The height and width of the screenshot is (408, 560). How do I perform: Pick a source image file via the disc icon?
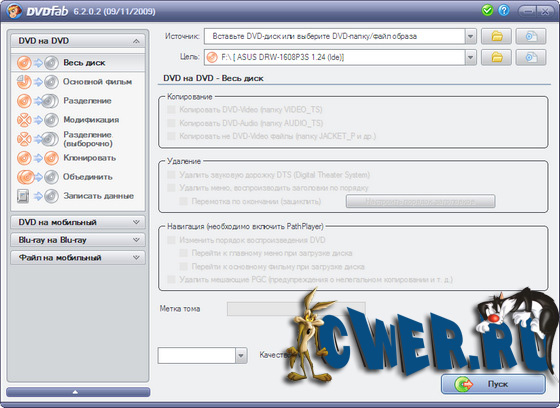[x=531, y=36]
